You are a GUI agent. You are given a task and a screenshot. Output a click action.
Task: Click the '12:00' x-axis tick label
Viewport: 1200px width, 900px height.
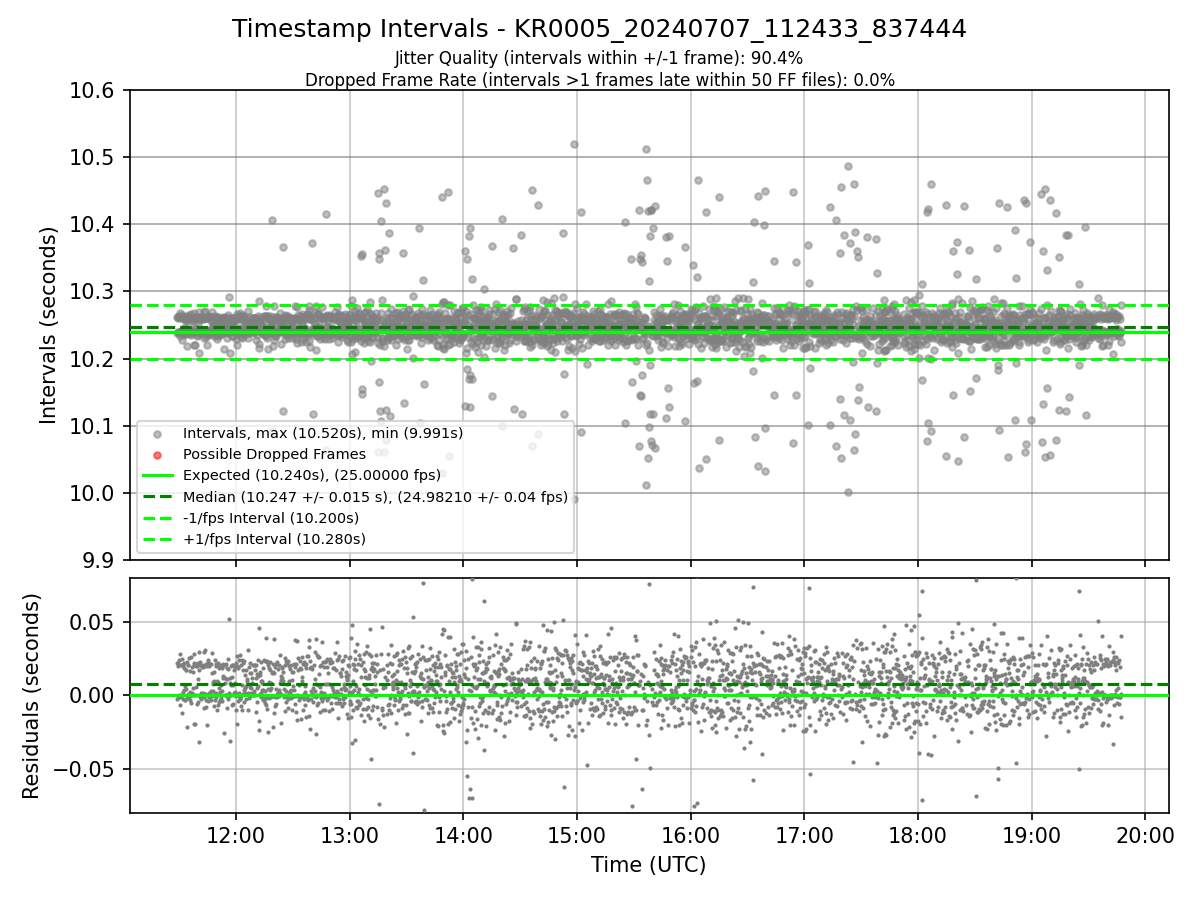(236, 836)
